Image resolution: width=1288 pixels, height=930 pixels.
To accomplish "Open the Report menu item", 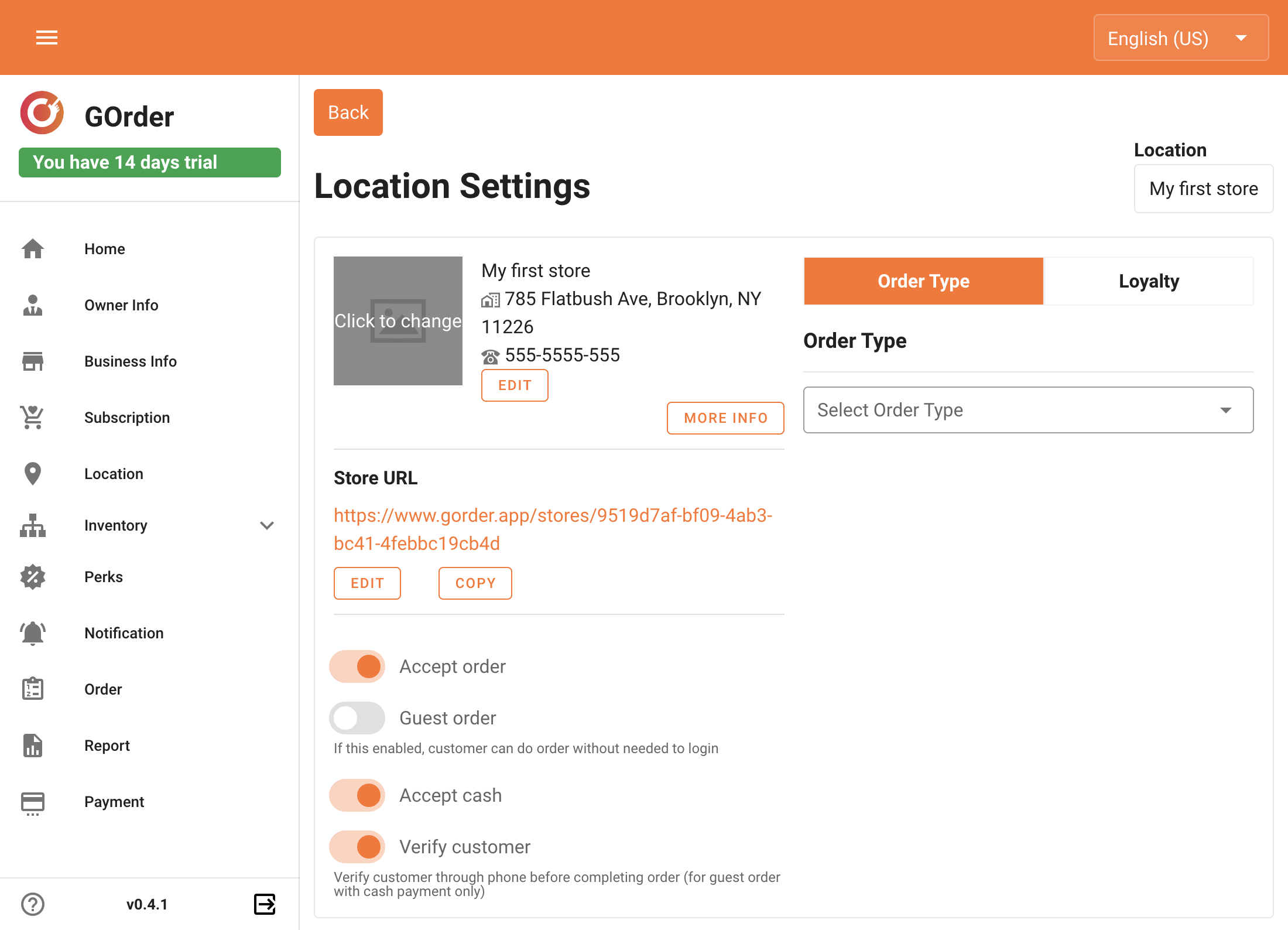I will click(150, 746).
